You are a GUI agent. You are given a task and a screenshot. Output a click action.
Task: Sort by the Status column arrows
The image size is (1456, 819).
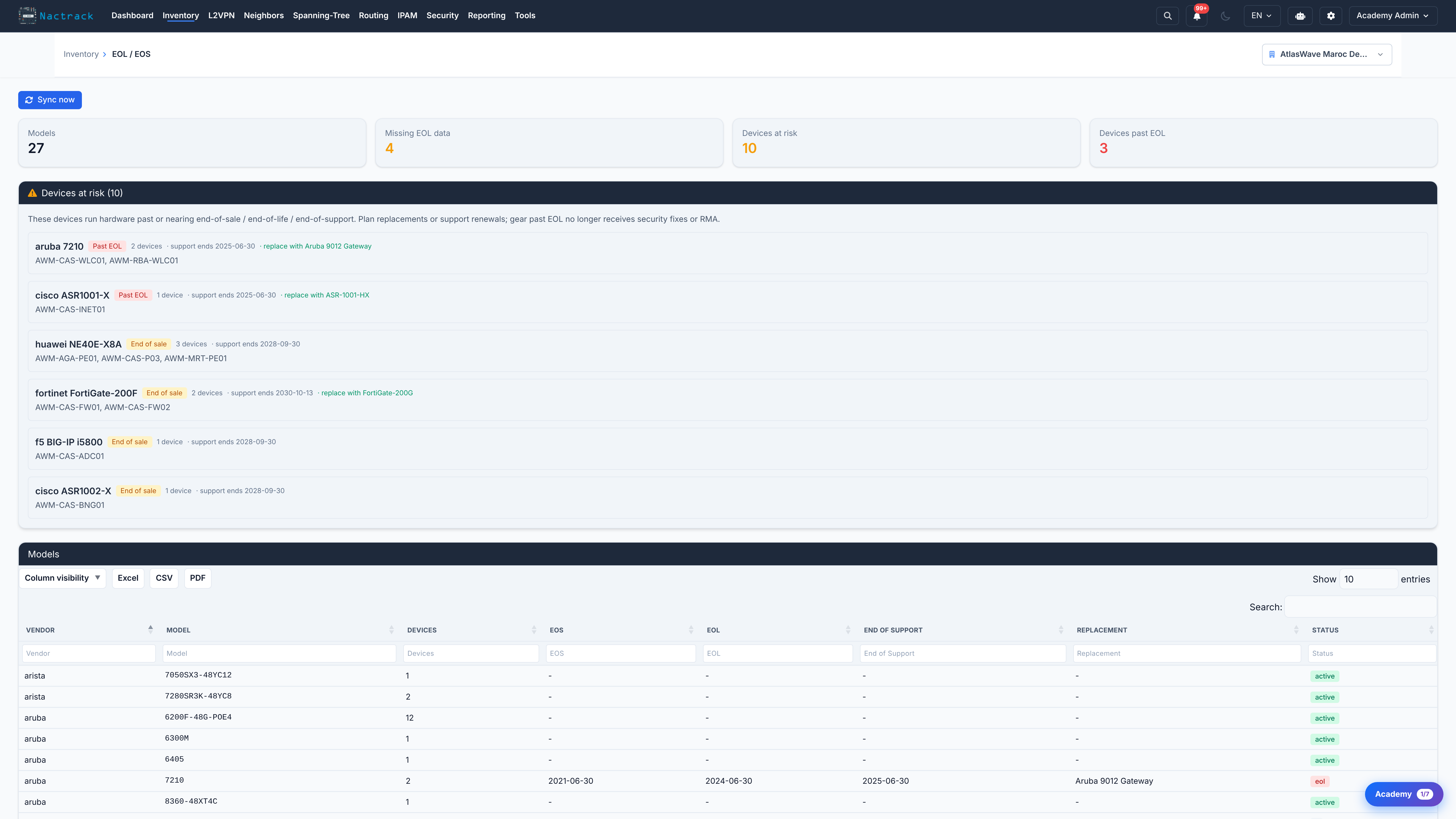tap(1431, 630)
